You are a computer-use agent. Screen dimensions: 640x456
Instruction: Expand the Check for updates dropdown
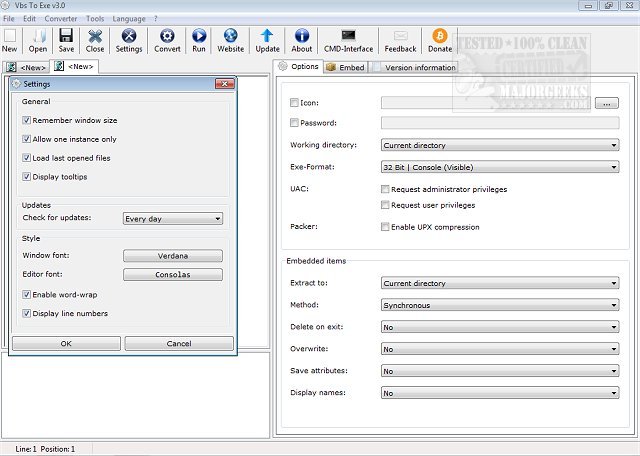[172, 218]
